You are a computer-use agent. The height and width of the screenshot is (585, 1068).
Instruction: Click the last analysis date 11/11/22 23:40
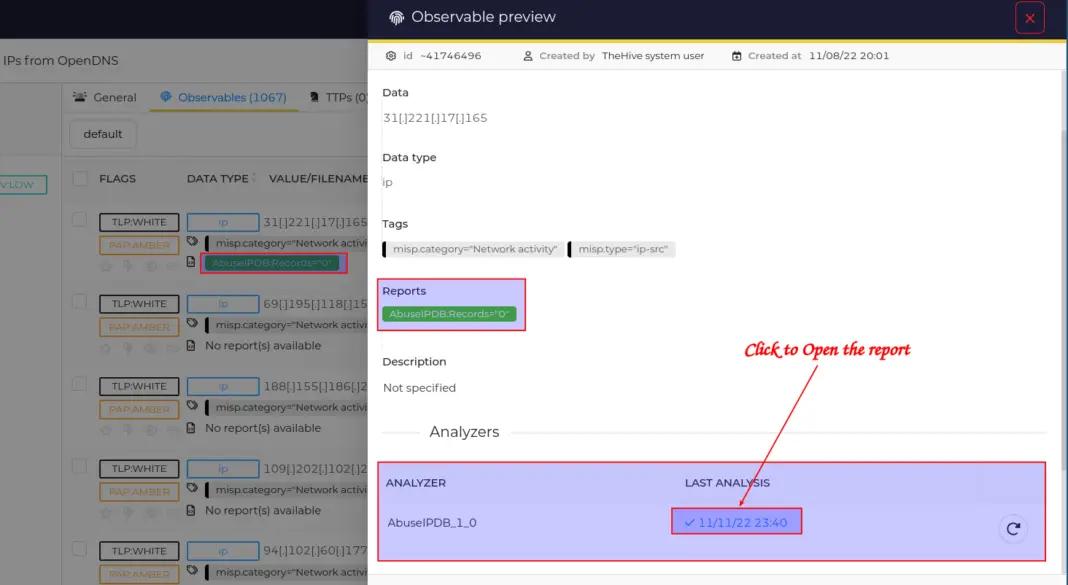(x=736, y=521)
